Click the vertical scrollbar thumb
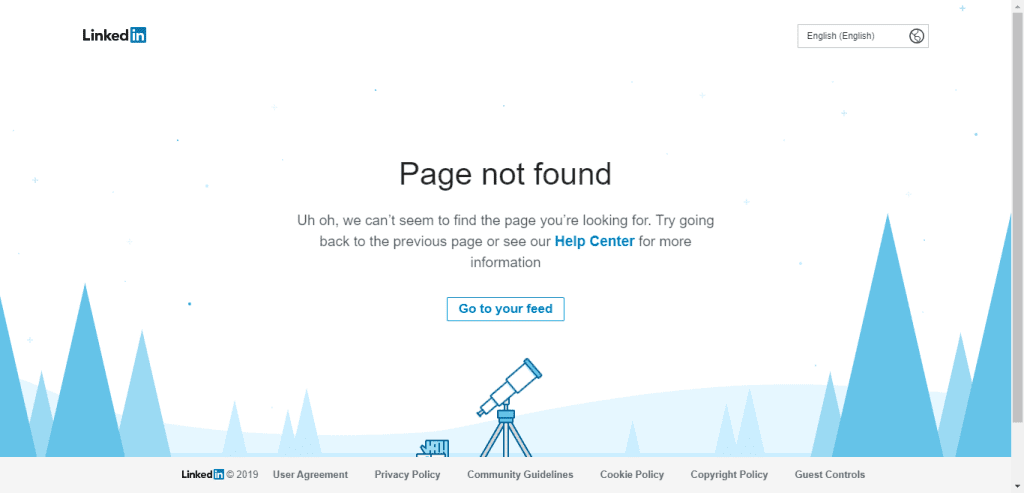The width and height of the screenshot is (1024, 493). 1017,215
